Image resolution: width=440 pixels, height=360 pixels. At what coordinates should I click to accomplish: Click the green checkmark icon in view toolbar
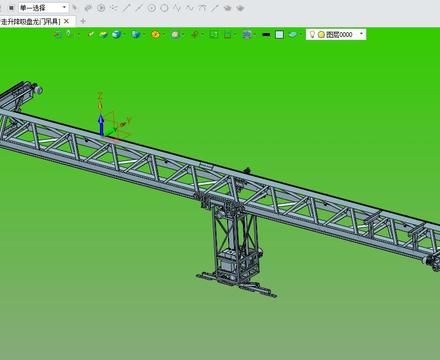point(91,34)
